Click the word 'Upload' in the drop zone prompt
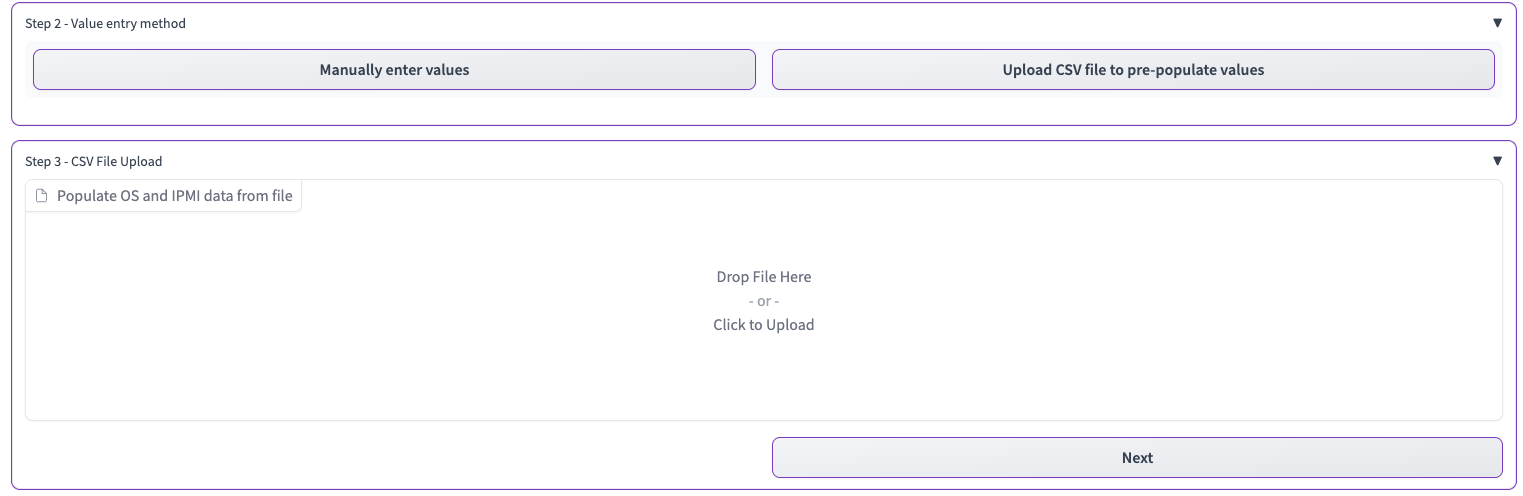Image resolution: width=1523 pixels, height=496 pixels. 790,325
